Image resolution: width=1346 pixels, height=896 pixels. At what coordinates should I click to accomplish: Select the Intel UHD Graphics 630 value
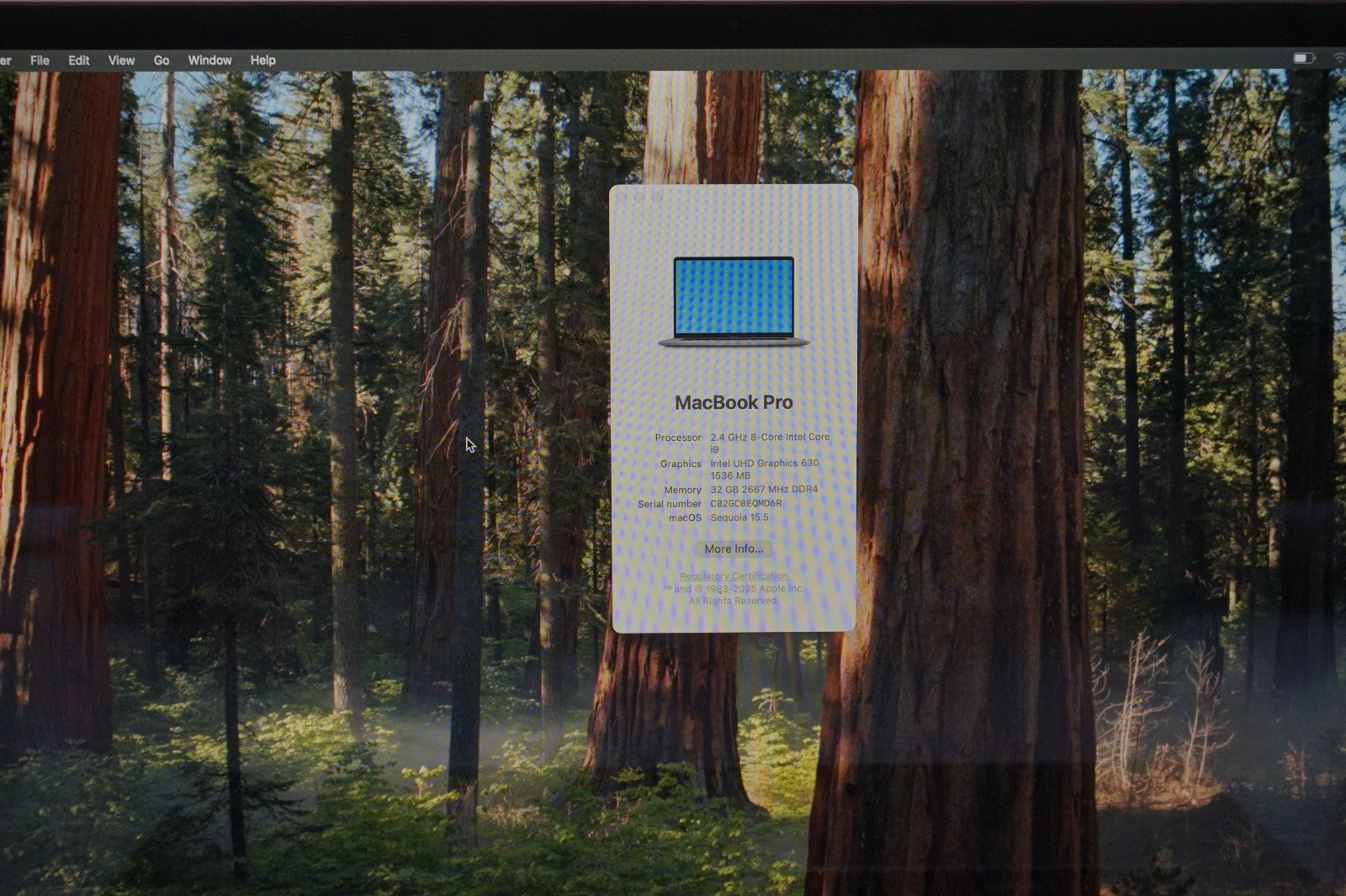click(764, 464)
